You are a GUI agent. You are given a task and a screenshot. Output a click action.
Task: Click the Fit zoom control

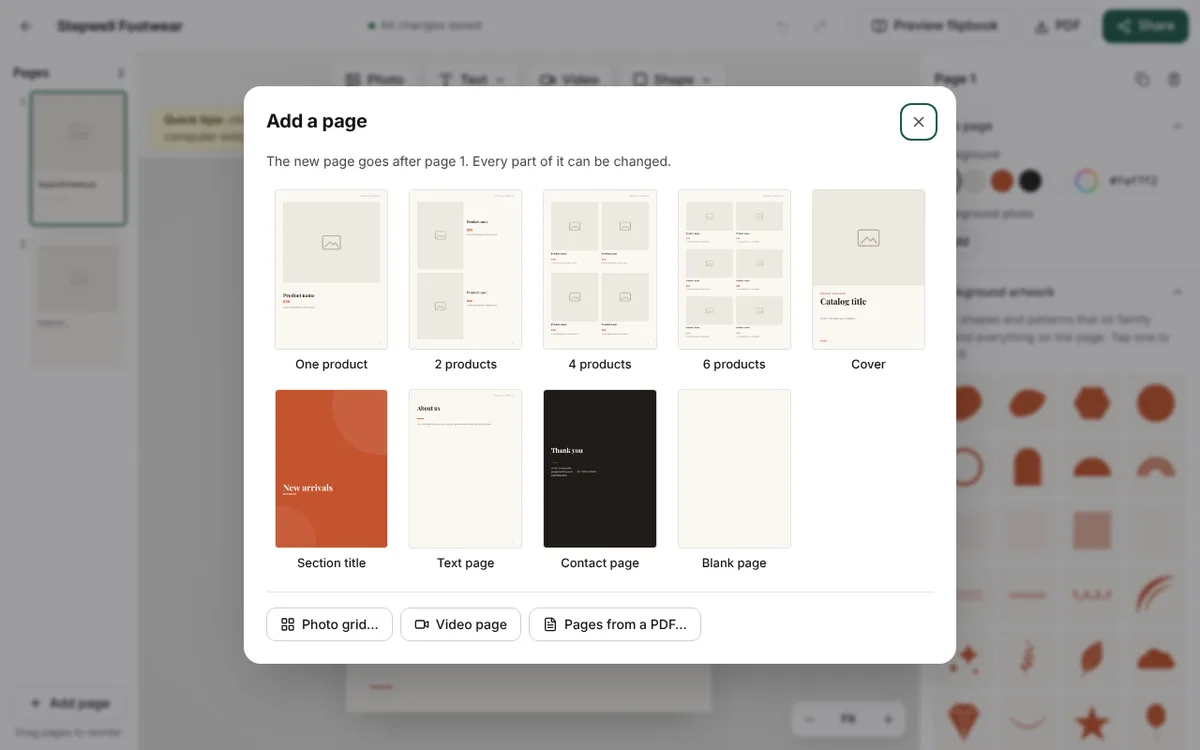(848, 719)
